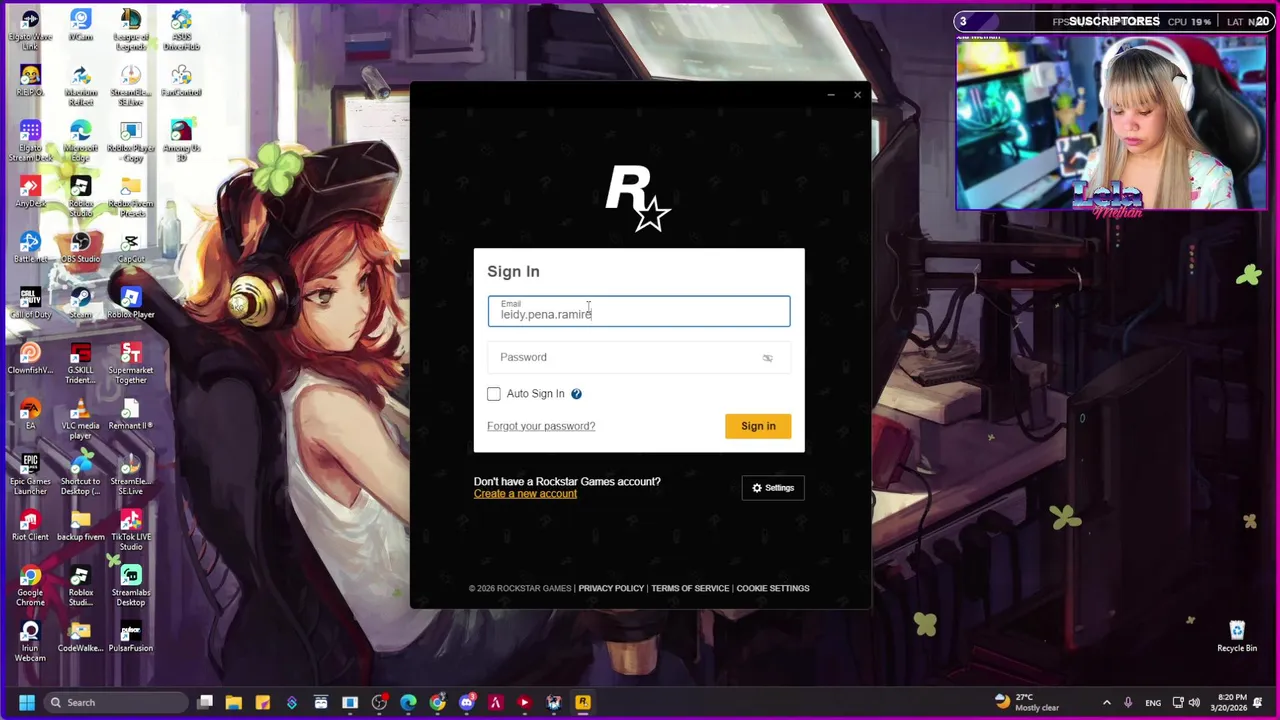
Task: Open Redux Fivem Presets folder
Action: pyautogui.click(x=131, y=197)
